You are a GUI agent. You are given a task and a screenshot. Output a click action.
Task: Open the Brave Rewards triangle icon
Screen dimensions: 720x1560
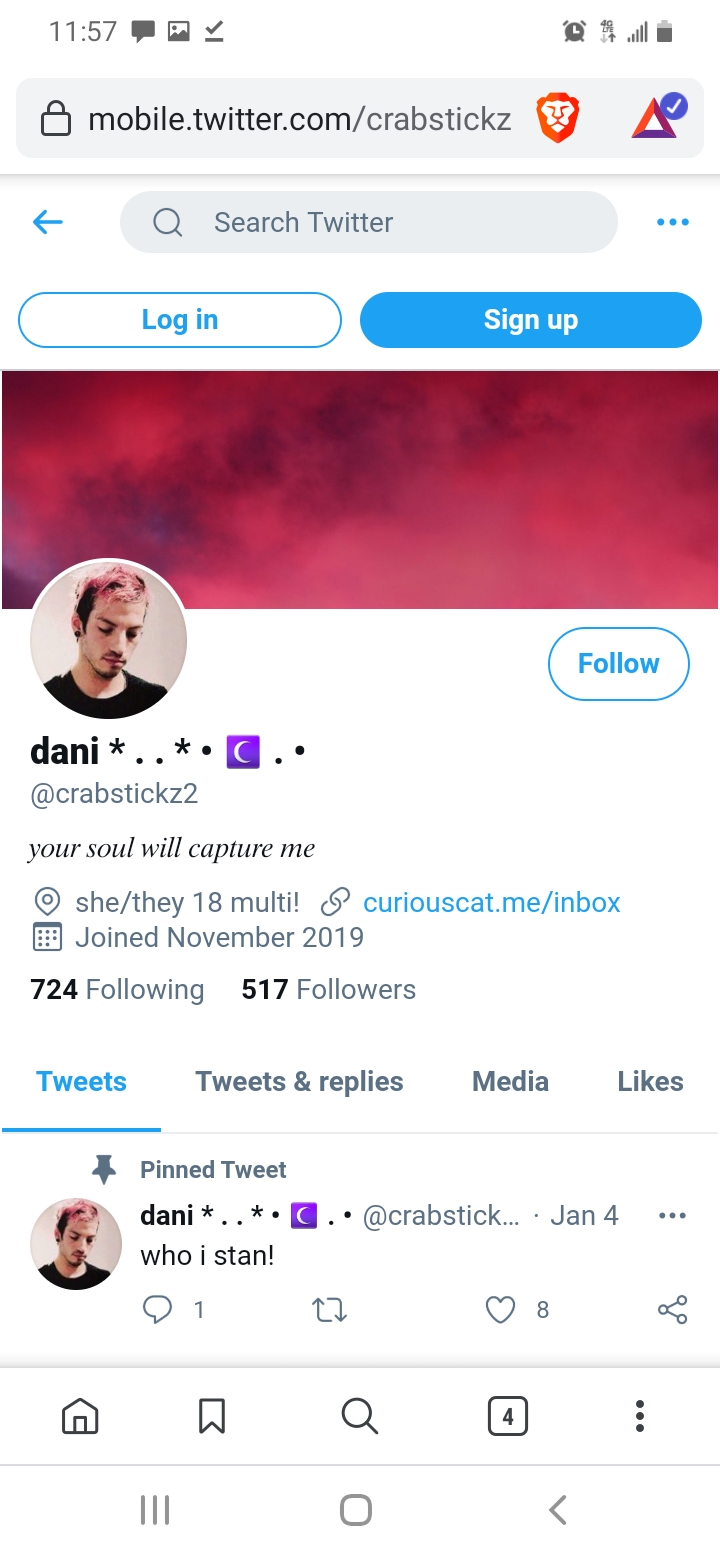(659, 116)
